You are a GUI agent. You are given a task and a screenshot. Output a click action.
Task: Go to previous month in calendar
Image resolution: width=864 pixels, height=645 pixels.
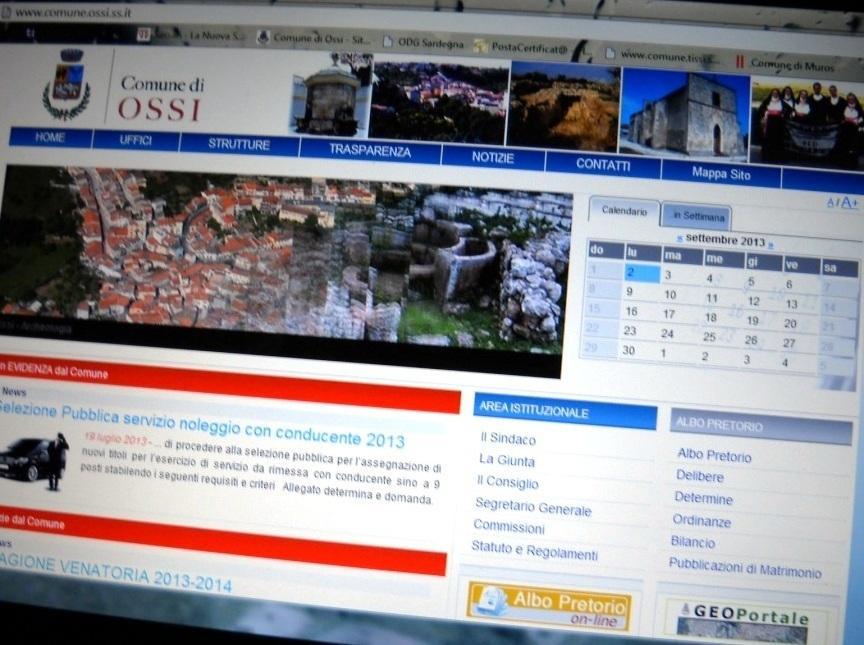(679, 239)
